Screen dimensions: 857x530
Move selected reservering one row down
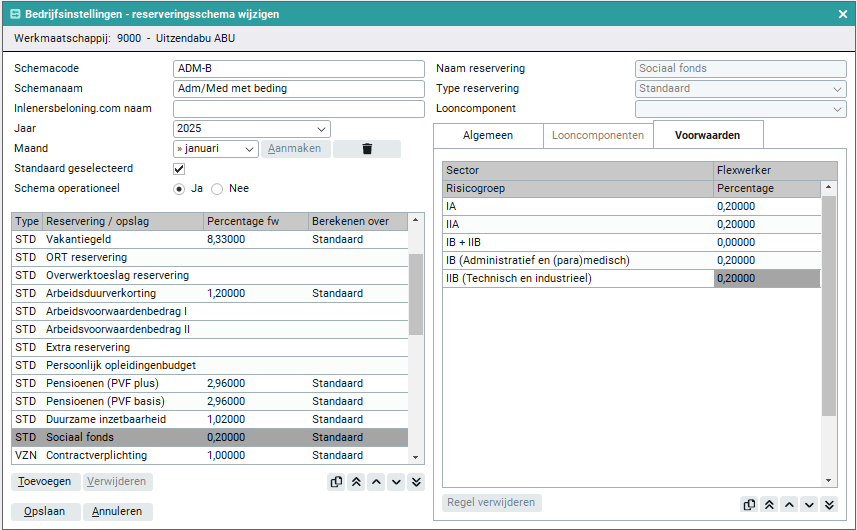pos(396,482)
